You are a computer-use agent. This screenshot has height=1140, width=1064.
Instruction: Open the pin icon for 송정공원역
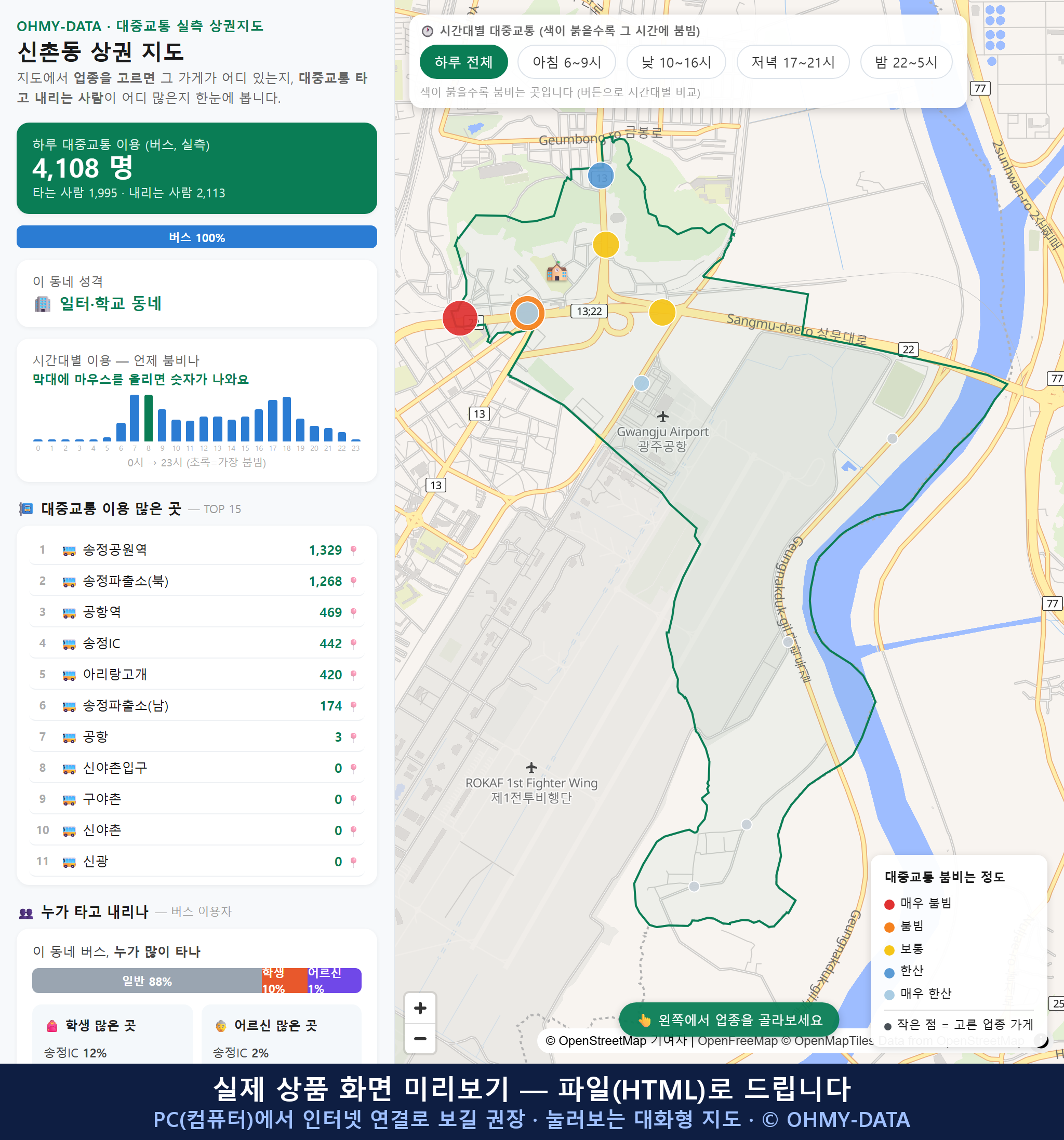(353, 550)
